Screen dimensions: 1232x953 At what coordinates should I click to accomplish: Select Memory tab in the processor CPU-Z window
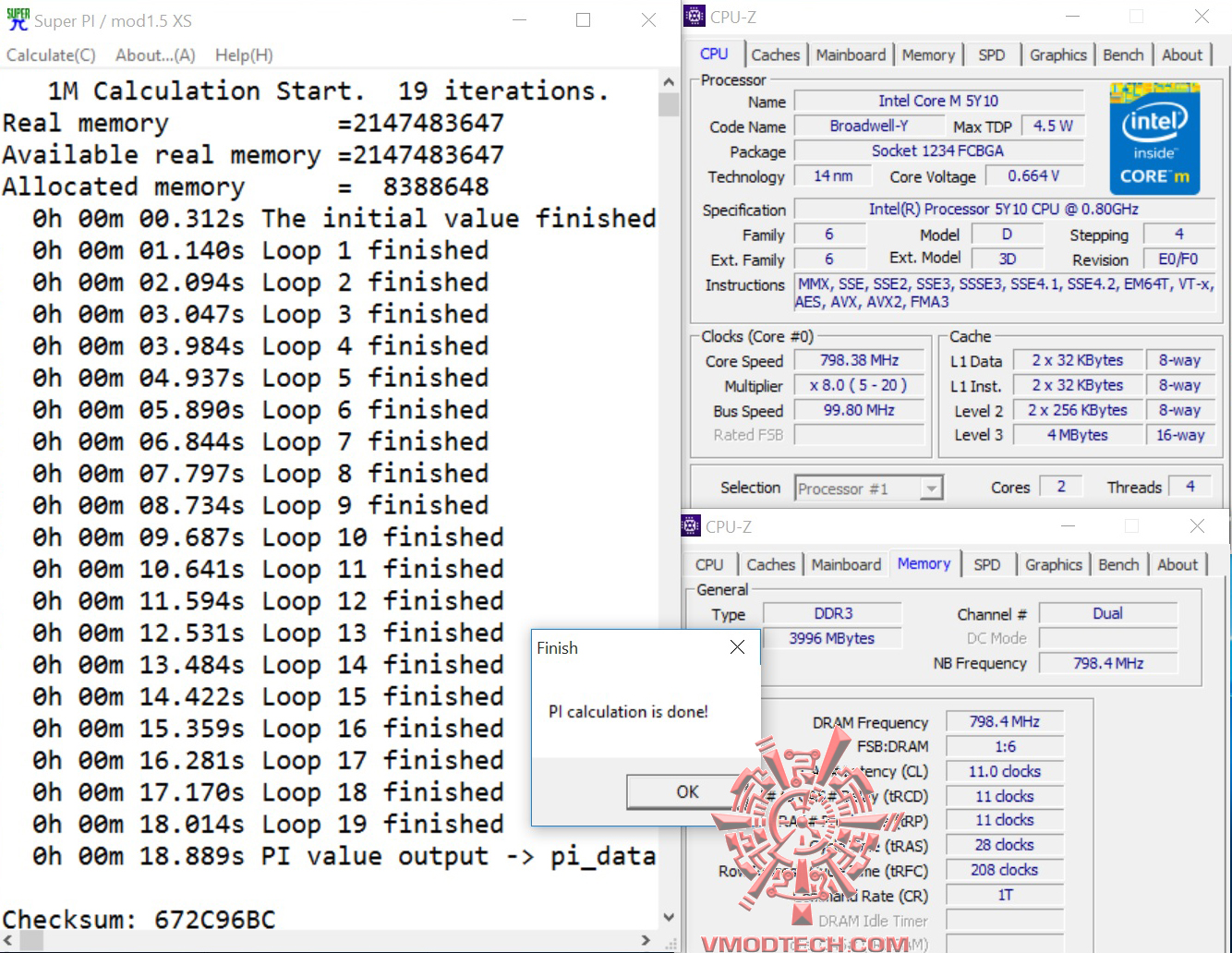(x=928, y=55)
